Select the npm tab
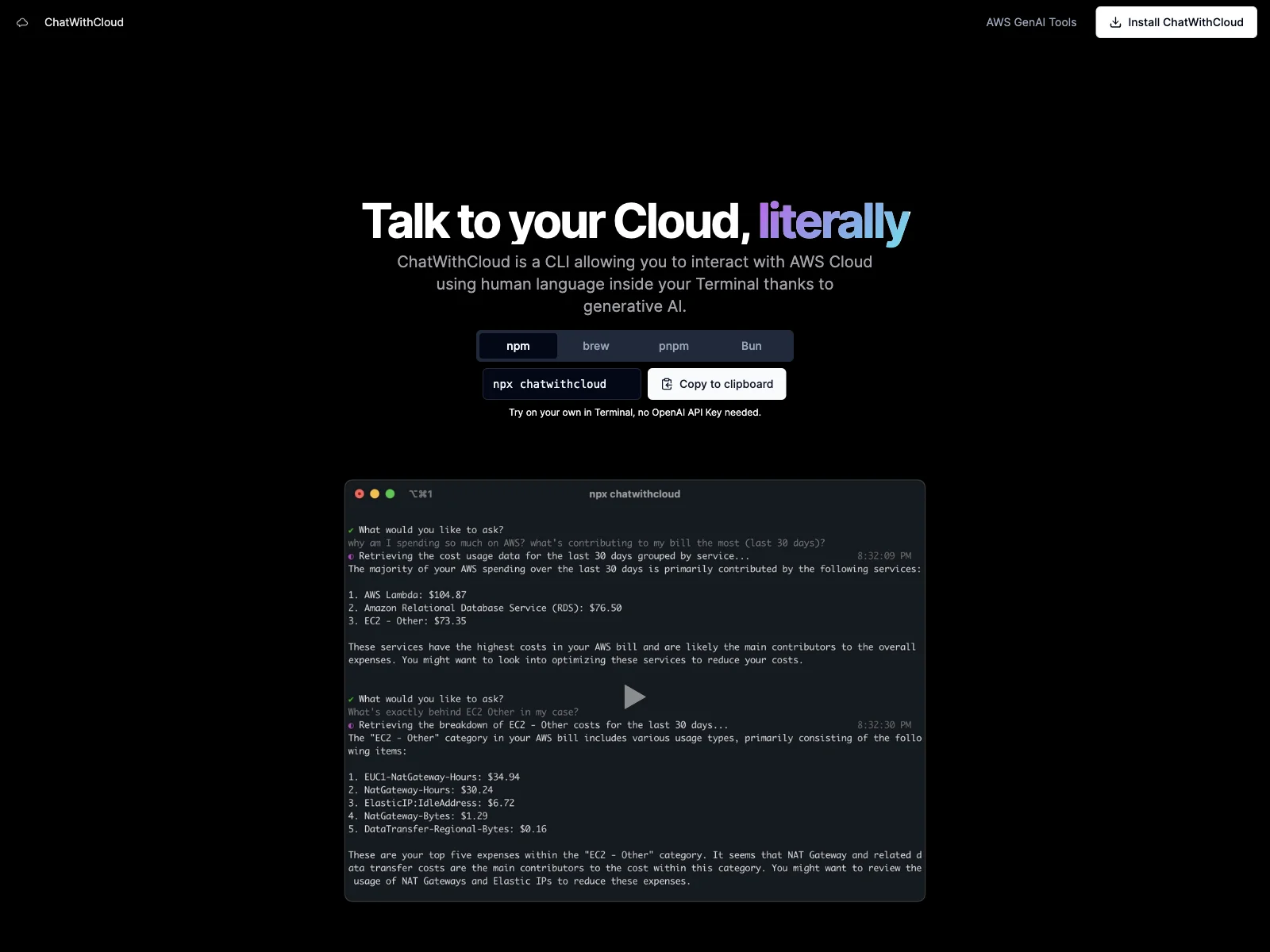The width and height of the screenshot is (1270, 952). coord(518,346)
